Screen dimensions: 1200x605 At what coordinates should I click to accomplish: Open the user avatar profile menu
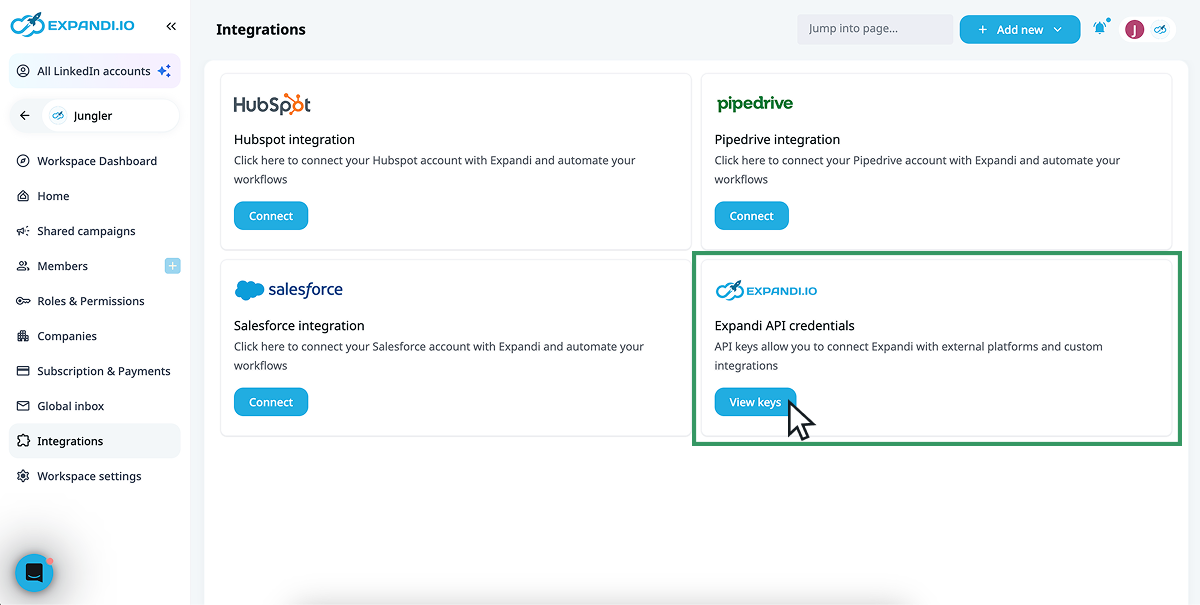pyautogui.click(x=1134, y=29)
